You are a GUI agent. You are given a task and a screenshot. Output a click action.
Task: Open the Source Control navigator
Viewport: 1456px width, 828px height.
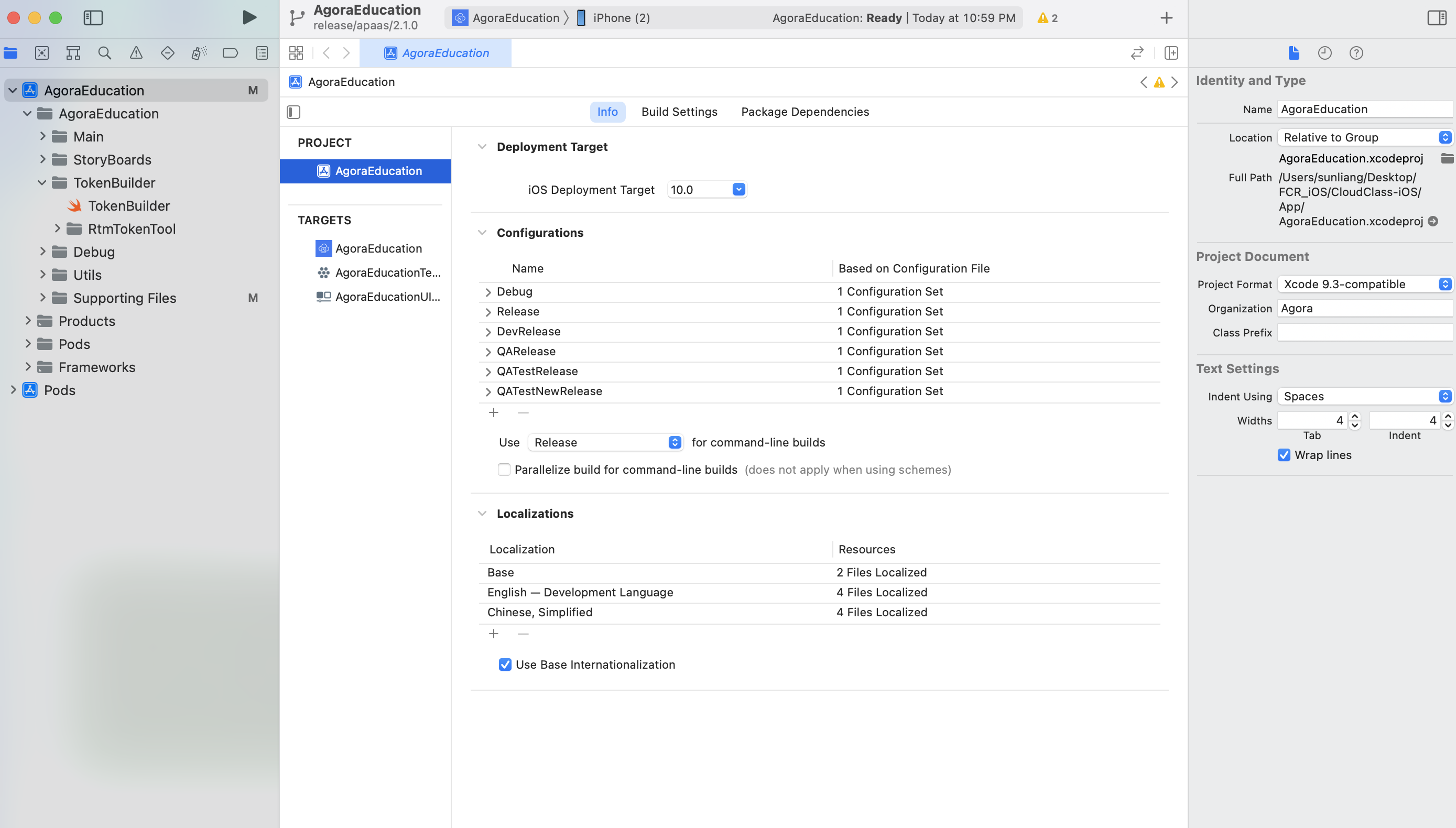[x=42, y=53]
